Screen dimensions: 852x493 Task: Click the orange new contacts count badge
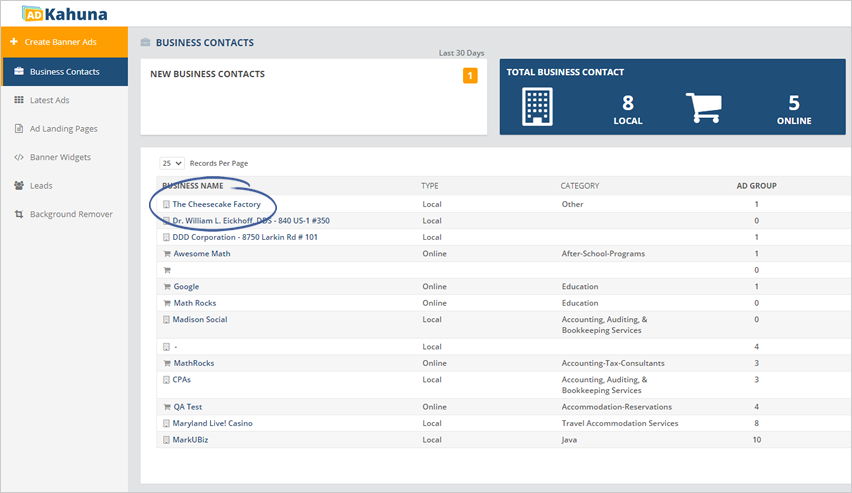pyautogui.click(x=470, y=76)
